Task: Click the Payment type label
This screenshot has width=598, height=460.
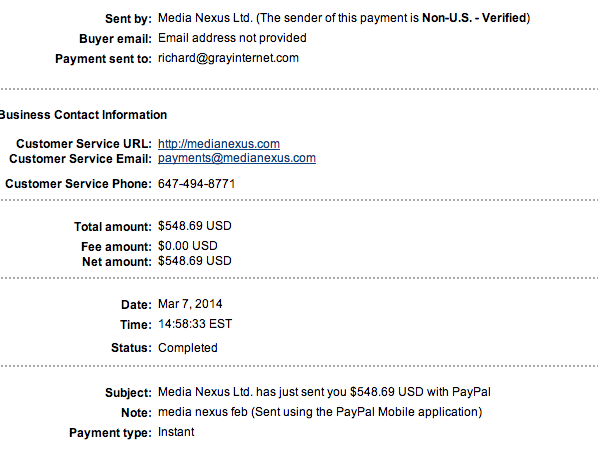Action: pyautogui.click(x=110, y=433)
